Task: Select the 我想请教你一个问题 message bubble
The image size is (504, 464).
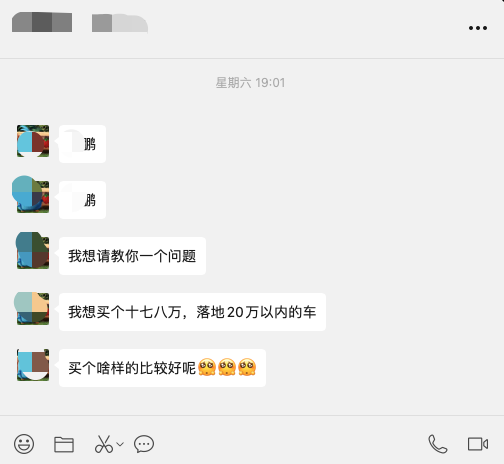Action: (132, 256)
